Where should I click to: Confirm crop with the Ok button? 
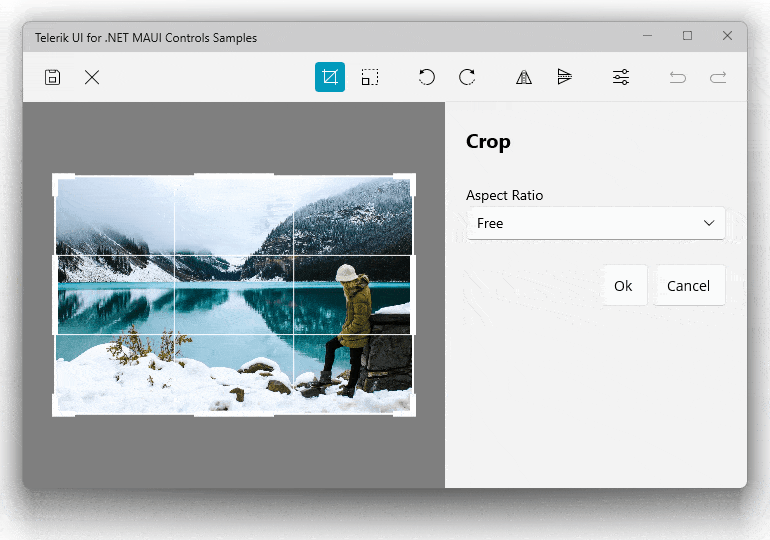pos(625,285)
